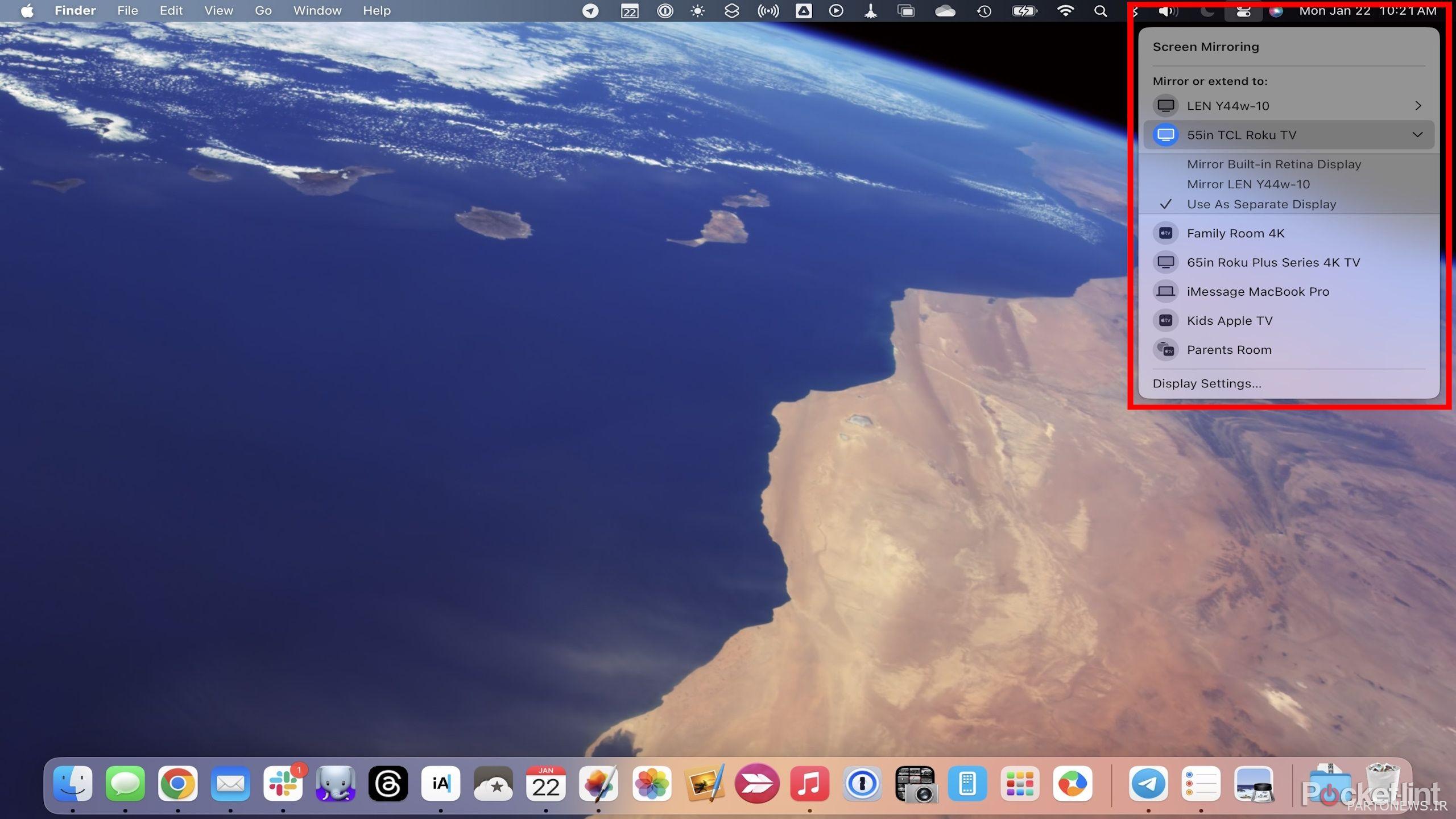Click the Wi-Fi status icon
Image resolution: width=1456 pixels, height=819 pixels.
1065,11
